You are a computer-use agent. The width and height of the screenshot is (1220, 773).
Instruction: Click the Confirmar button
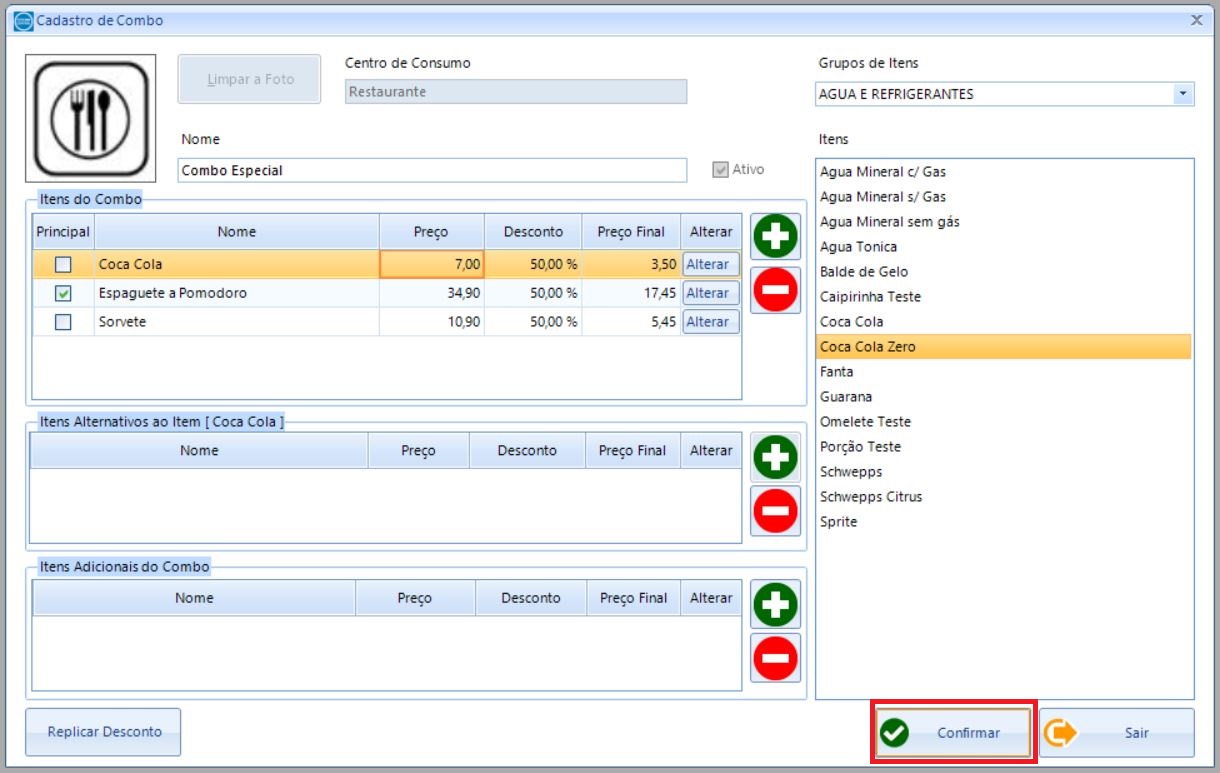click(953, 733)
